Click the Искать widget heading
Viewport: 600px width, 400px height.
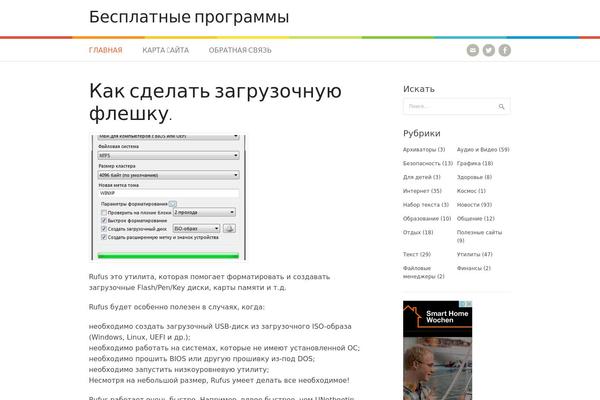pyautogui.click(x=419, y=89)
